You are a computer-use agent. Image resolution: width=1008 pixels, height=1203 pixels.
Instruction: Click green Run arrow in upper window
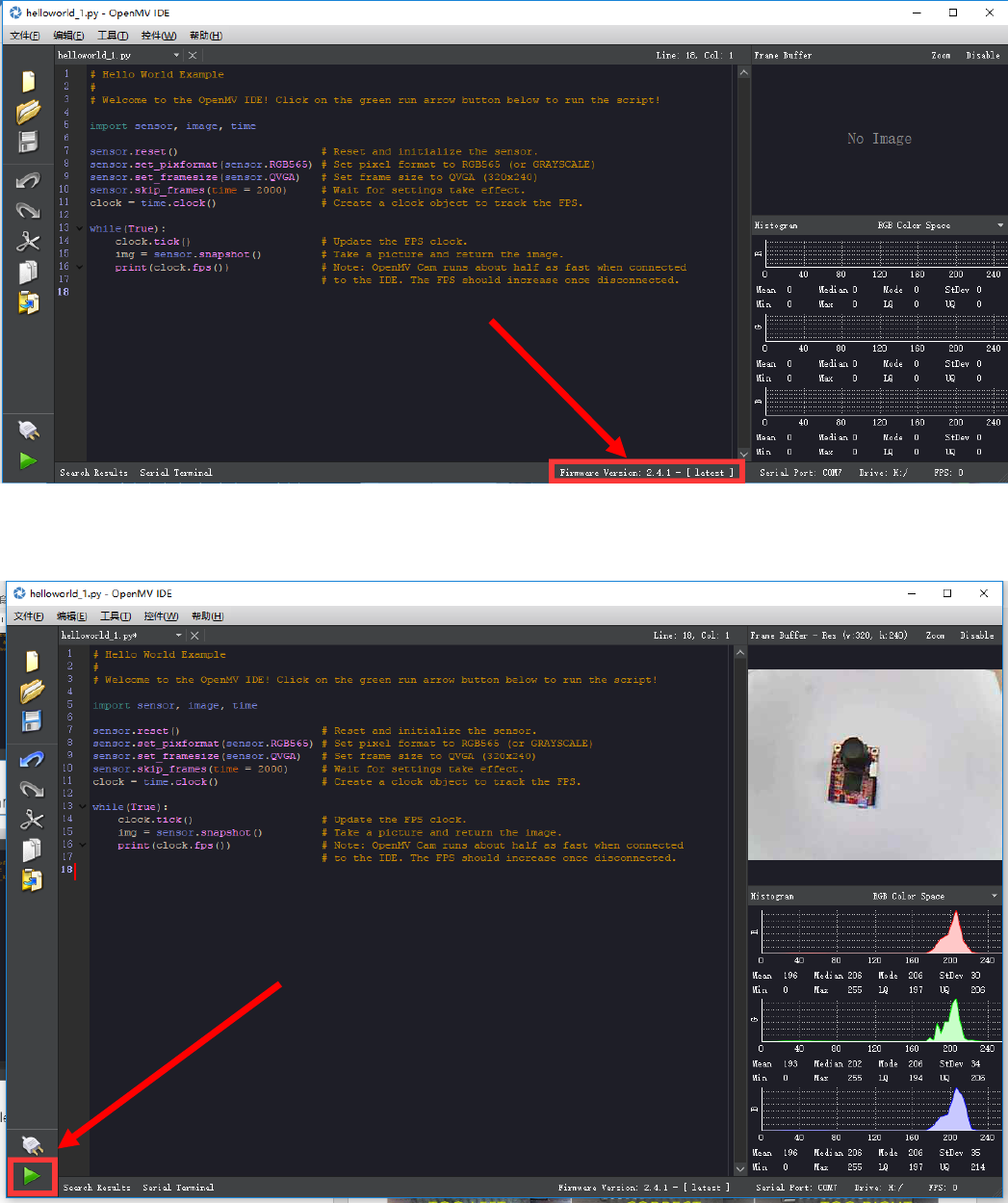tap(29, 460)
